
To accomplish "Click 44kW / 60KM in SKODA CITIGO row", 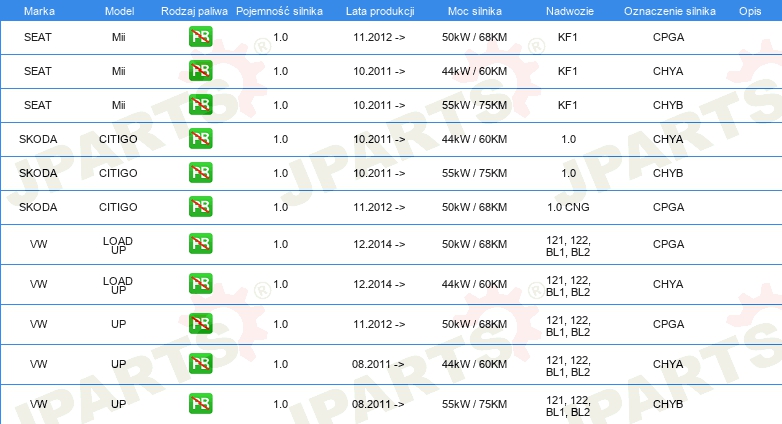I will [x=474, y=139].
